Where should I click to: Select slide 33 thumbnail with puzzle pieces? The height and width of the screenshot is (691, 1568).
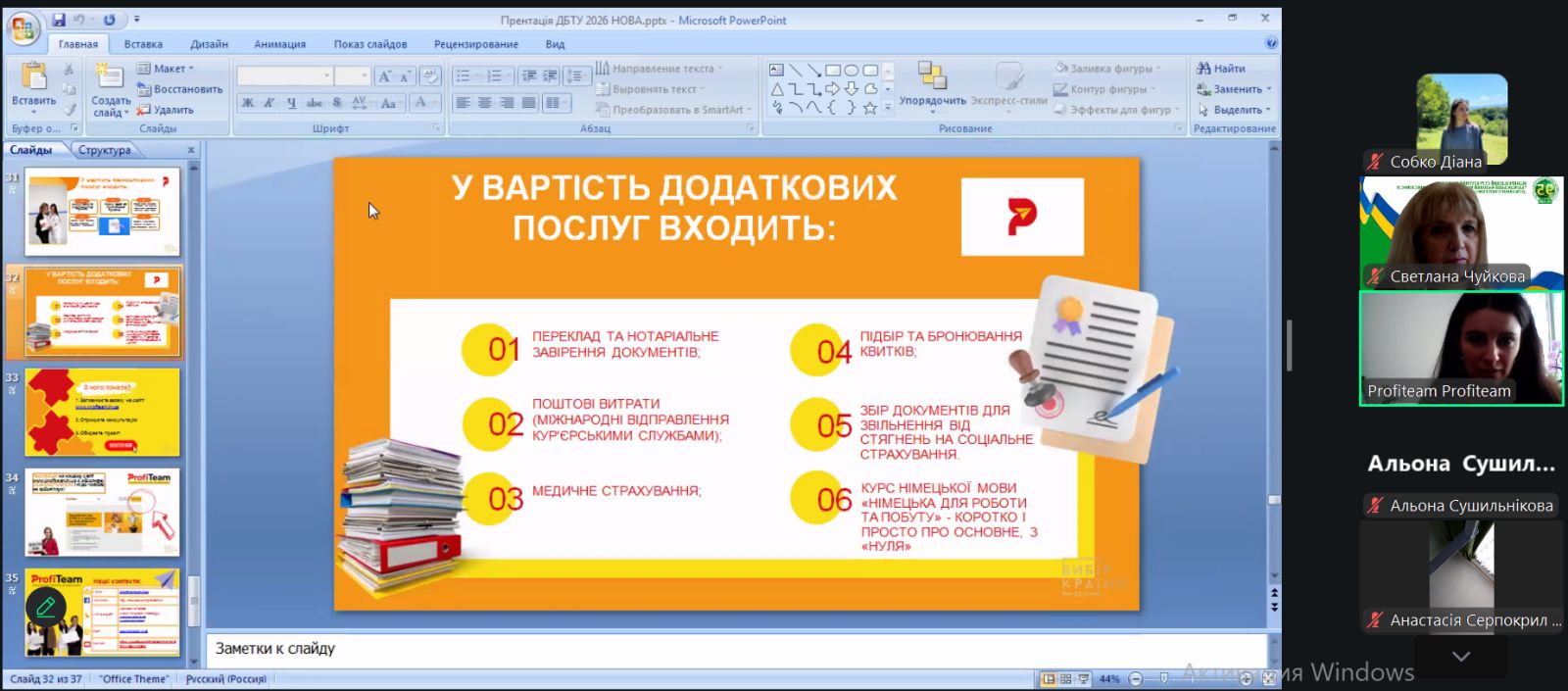point(102,412)
